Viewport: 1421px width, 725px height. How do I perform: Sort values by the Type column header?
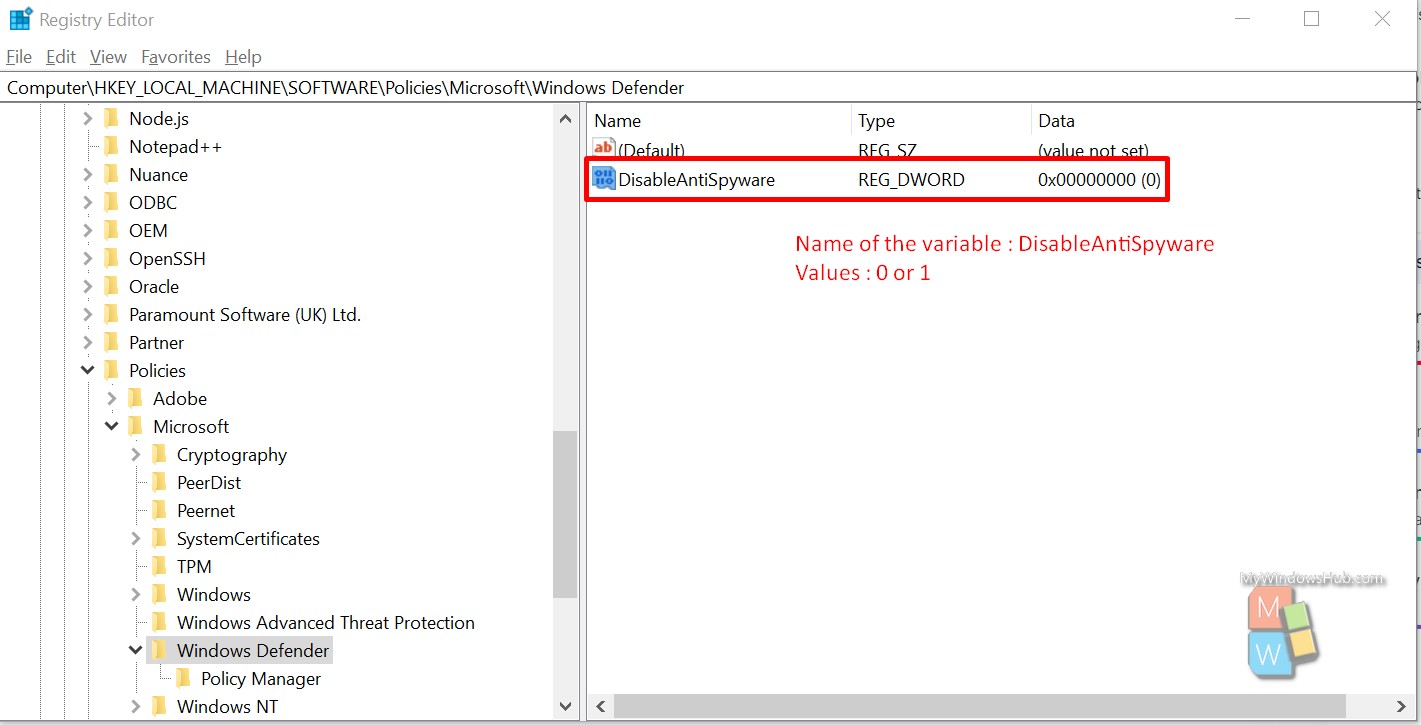941,121
